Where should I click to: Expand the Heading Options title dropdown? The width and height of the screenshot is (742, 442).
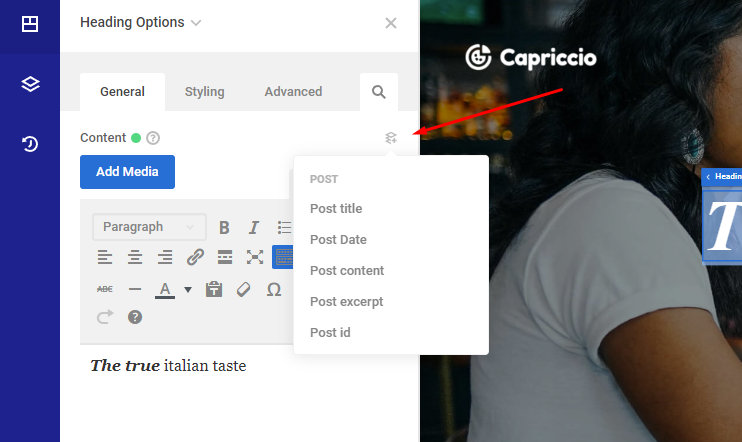point(196,23)
